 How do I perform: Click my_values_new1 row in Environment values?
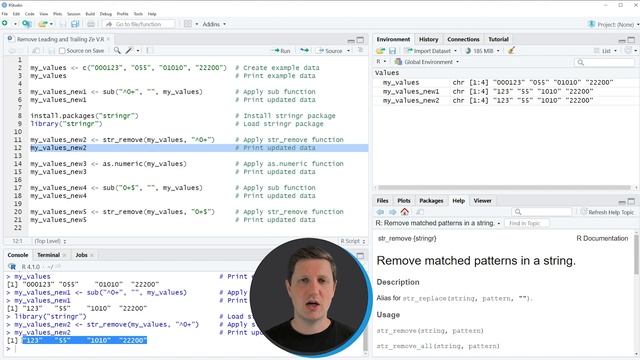pos(505,91)
